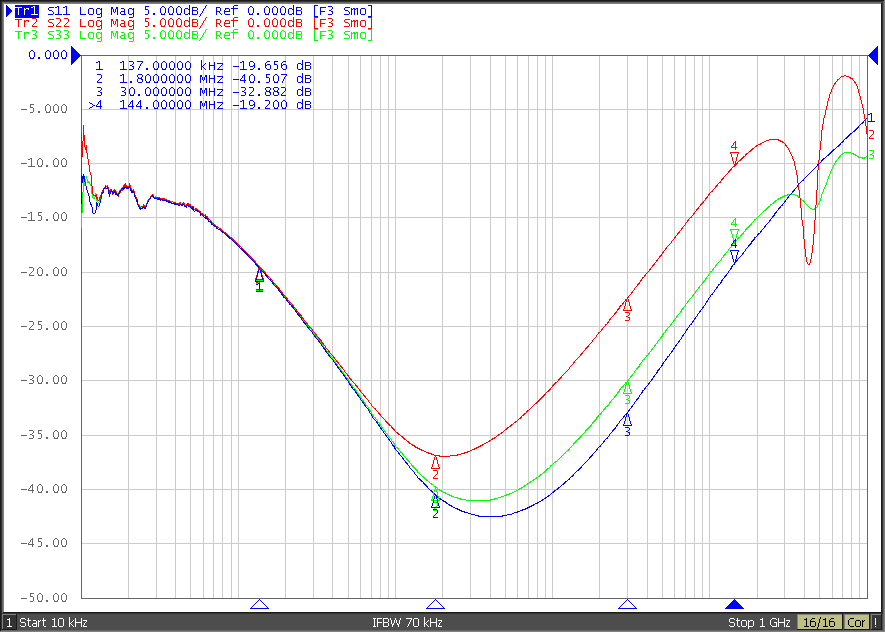Click marker 1 triangle on frequency axis
Image resolution: width=885 pixels, height=632 pixels.
(x=259, y=604)
